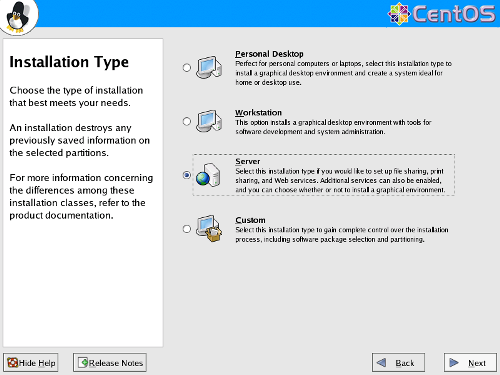Screen dimensions: 500x375
Task: Hide the help panel
Action: tap(31, 362)
